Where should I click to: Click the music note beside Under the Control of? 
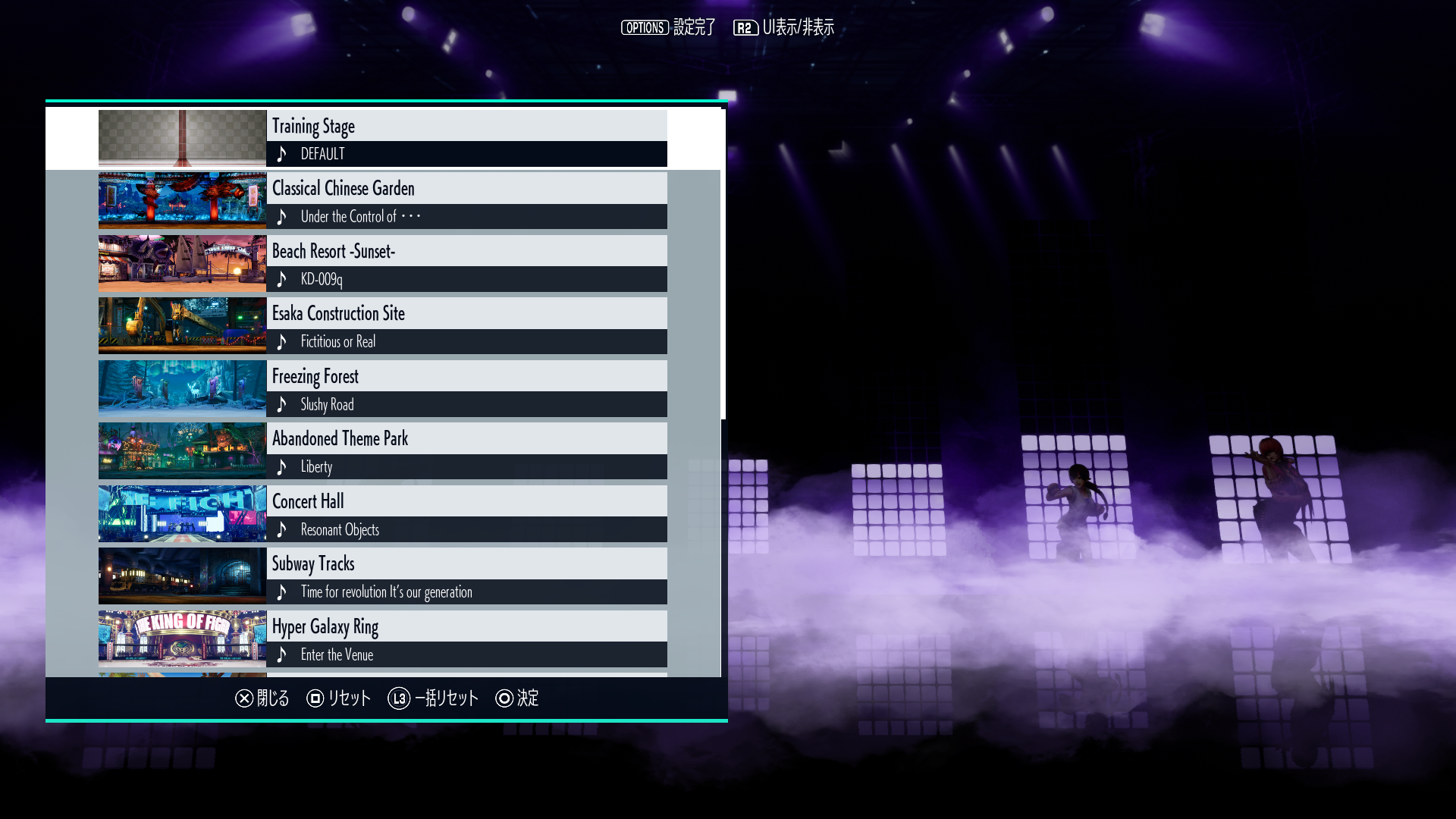[x=282, y=217]
